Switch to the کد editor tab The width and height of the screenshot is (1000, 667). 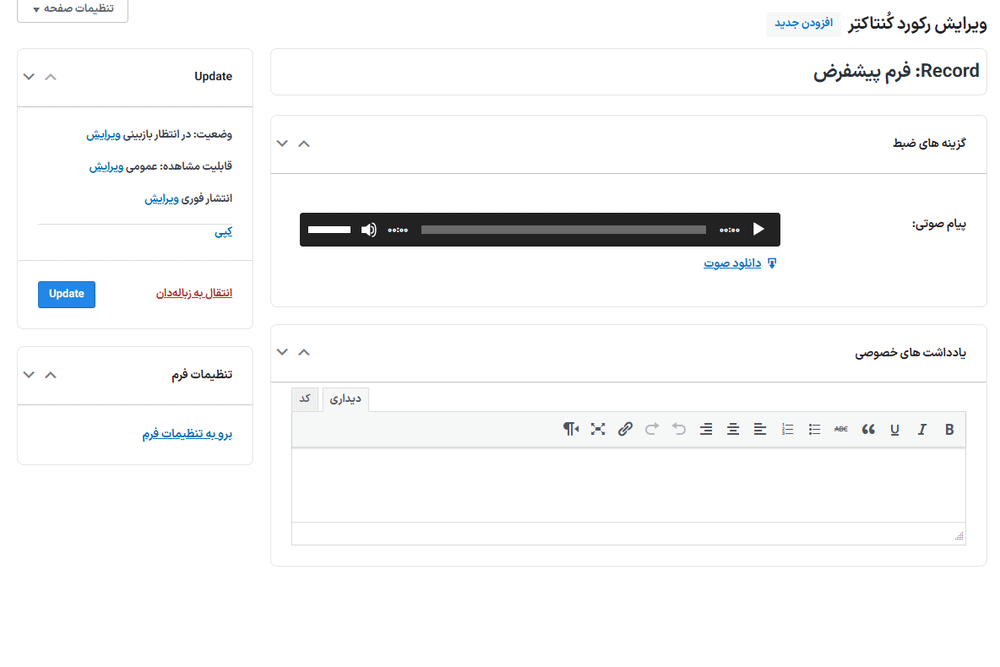click(x=305, y=398)
